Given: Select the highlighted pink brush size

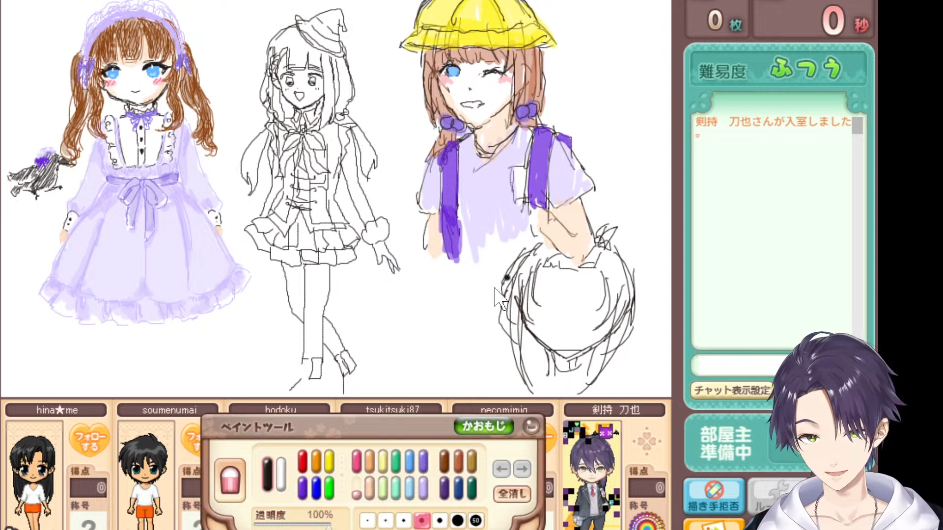Looking at the screenshot, I should click(x=422, y=520).
